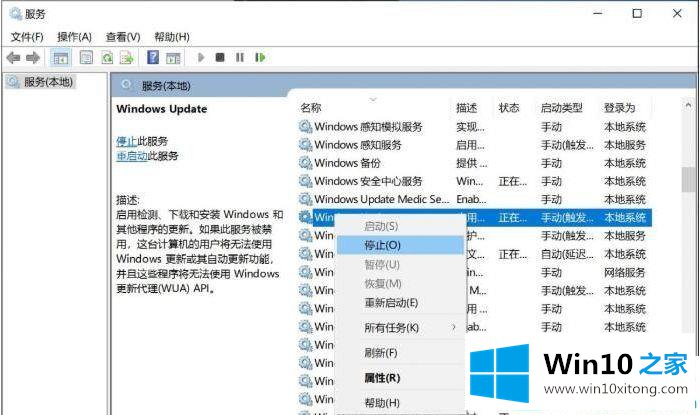Select the Windows 感知模拟服务 row name
This screenshot has height=415, width=700.
click(x=368, y=127)
